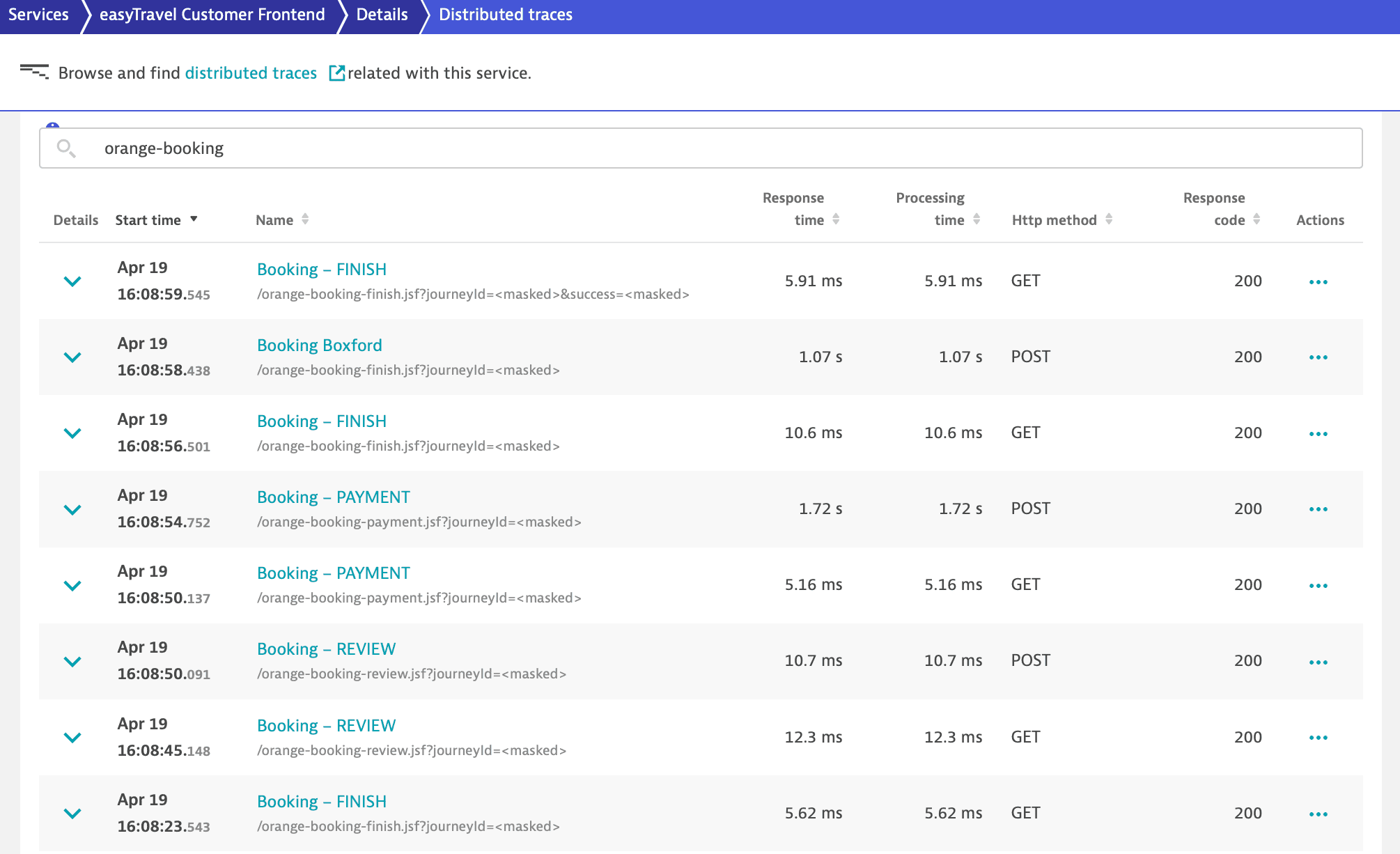
Task: Expand details for 16:08:54.752 PAYMENT trace
Action: click(x=72, y=509)
